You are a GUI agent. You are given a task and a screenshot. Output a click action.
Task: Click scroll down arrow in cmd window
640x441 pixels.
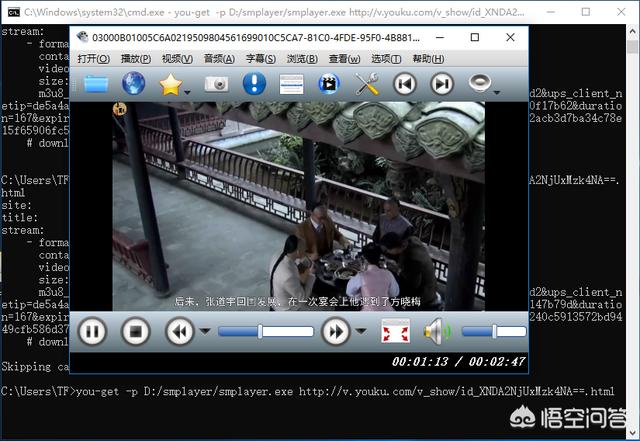(633, 432)
